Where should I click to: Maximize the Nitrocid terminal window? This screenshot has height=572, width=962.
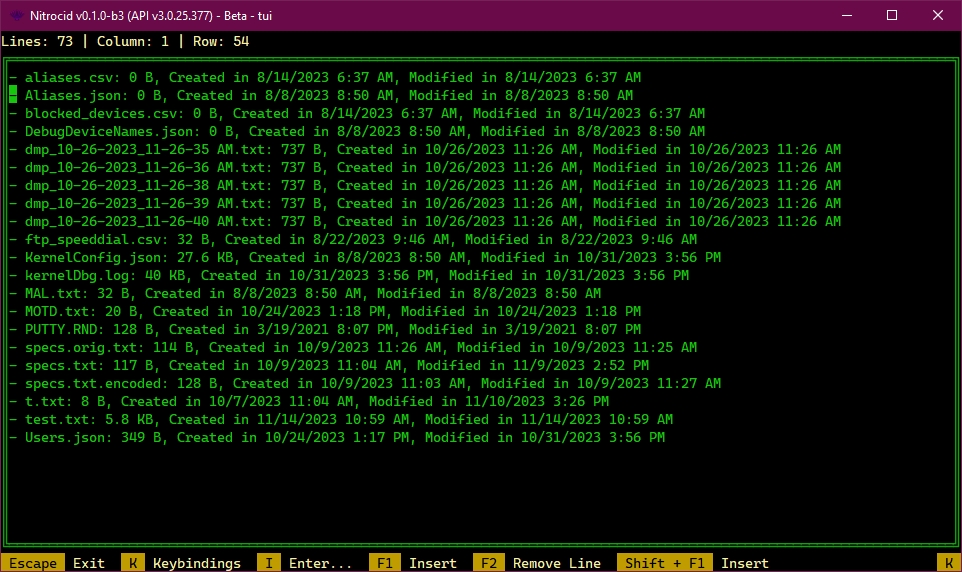click(x=892, y=14)
